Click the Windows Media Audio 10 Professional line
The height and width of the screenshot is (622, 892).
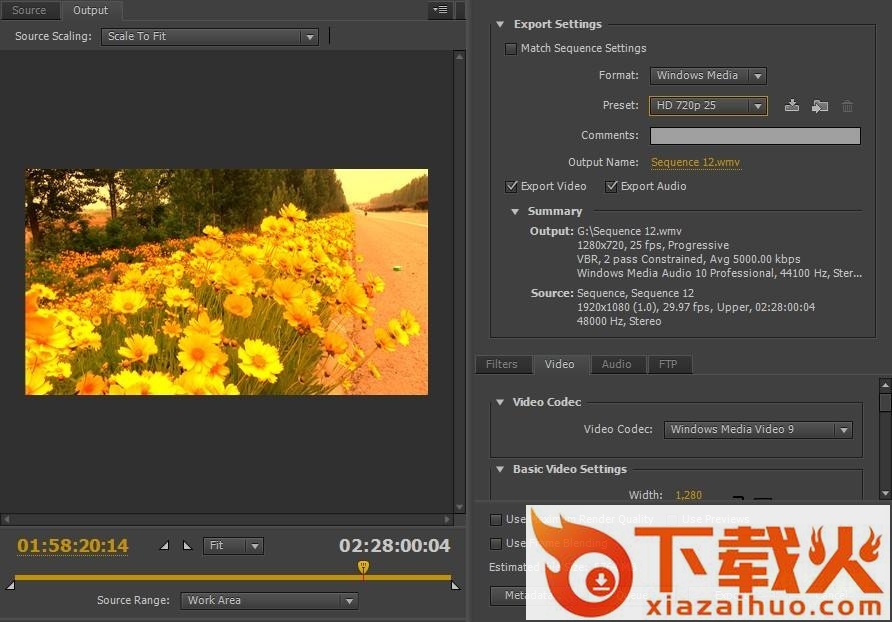pos(719,273)
